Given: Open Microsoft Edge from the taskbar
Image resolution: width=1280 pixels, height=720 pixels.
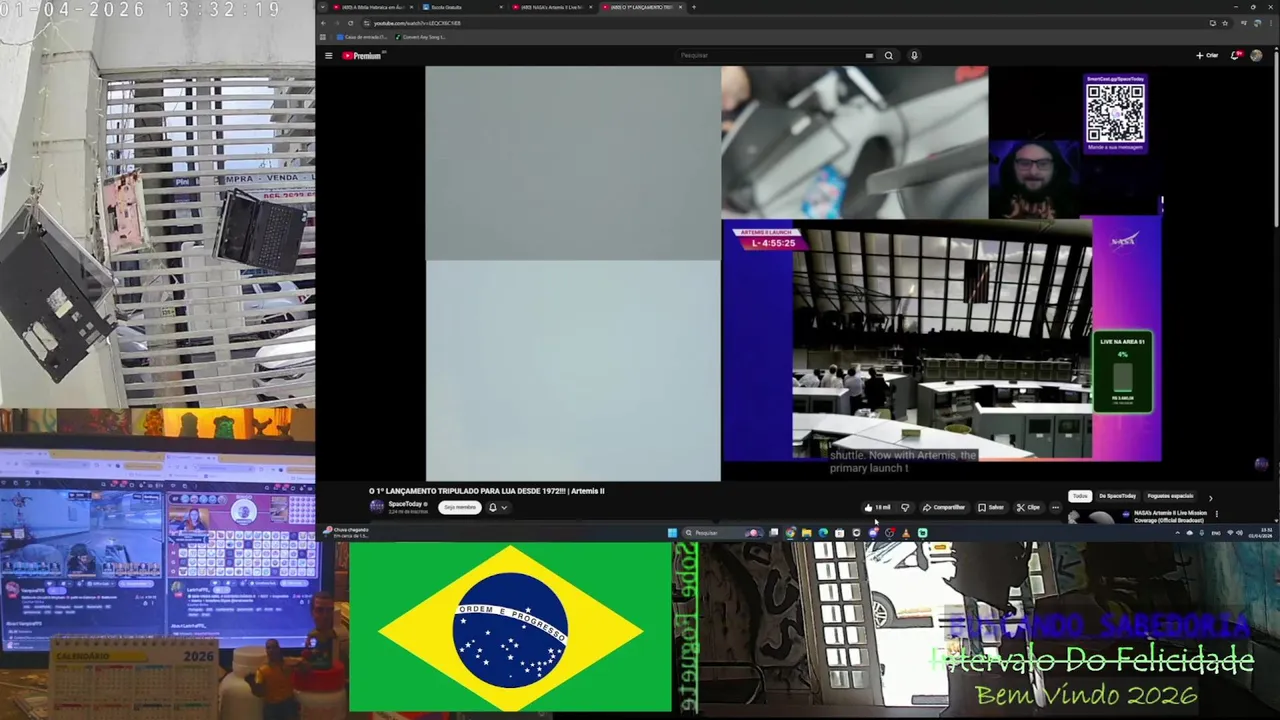Looking at the screenshot, I should [x=823, y=533].
